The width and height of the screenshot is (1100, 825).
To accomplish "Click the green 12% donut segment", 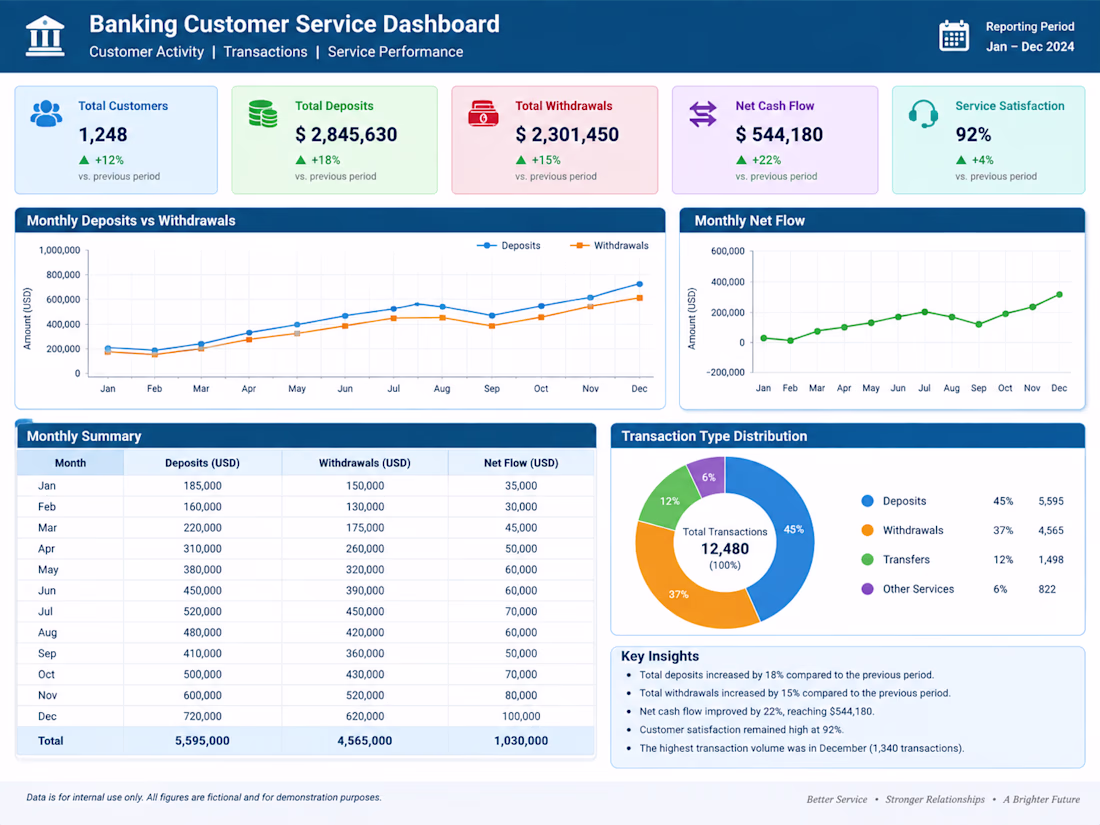I will 669,501.
